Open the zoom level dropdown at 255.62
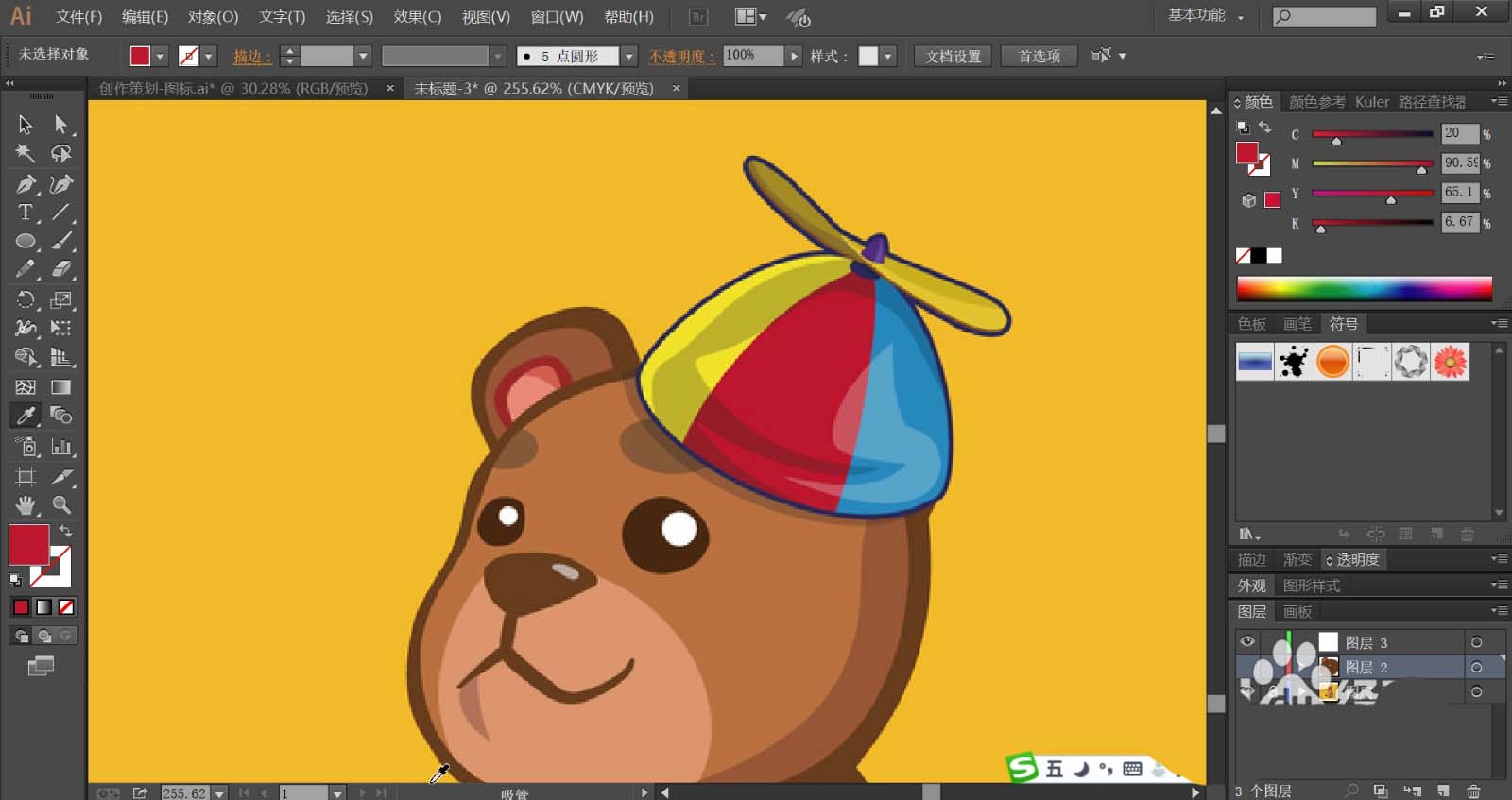Screen dimensions: 1512x800 point(220,793)
